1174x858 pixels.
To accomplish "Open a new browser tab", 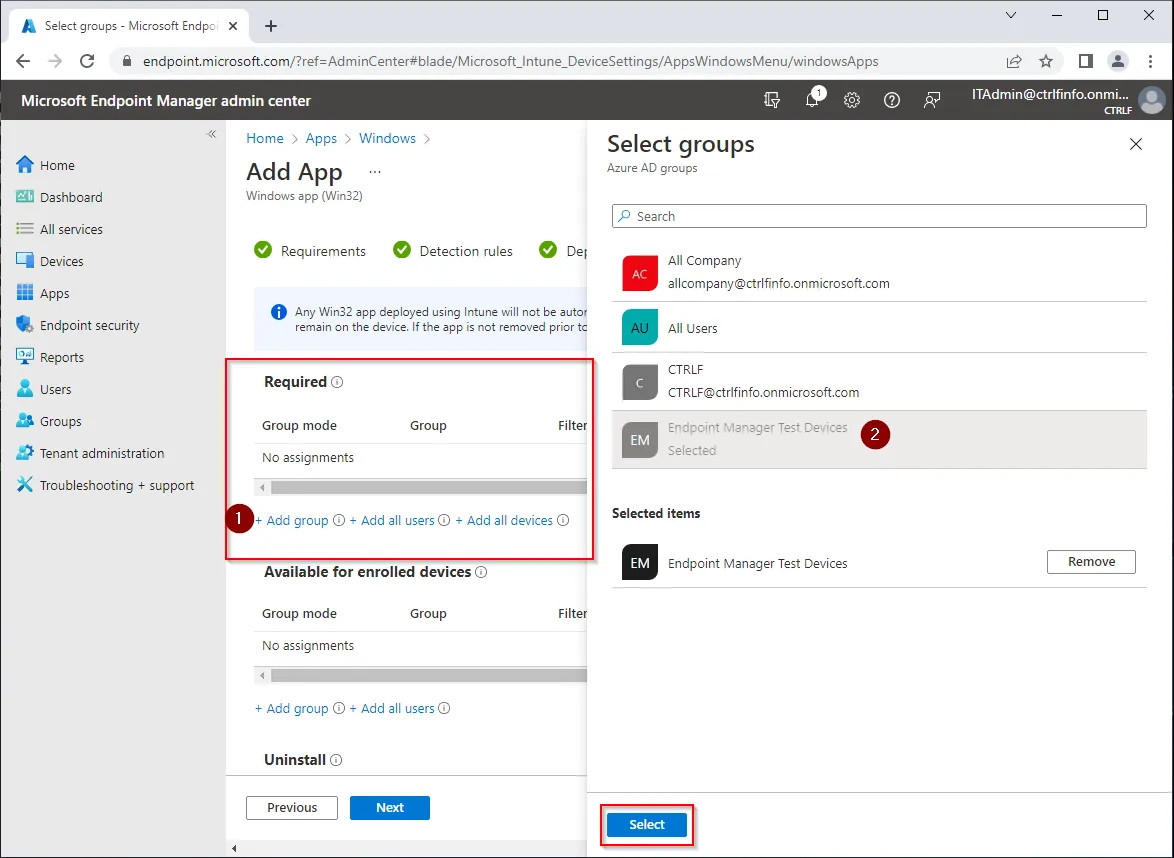I will click(271, 26).
